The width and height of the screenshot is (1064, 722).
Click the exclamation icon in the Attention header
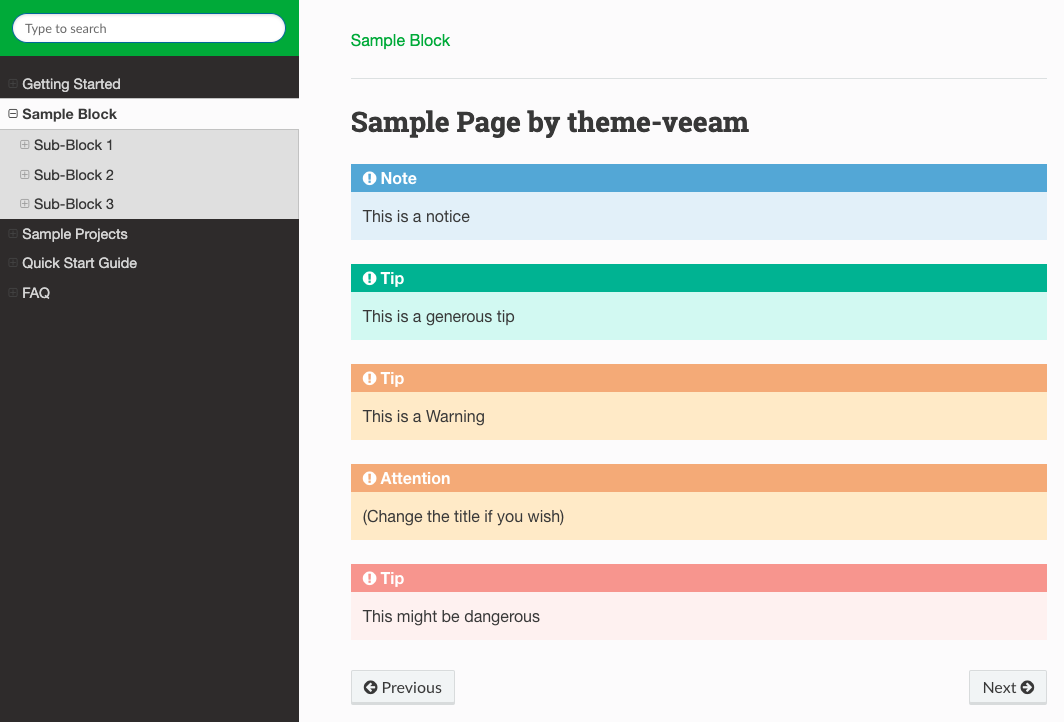pos(369,478)
